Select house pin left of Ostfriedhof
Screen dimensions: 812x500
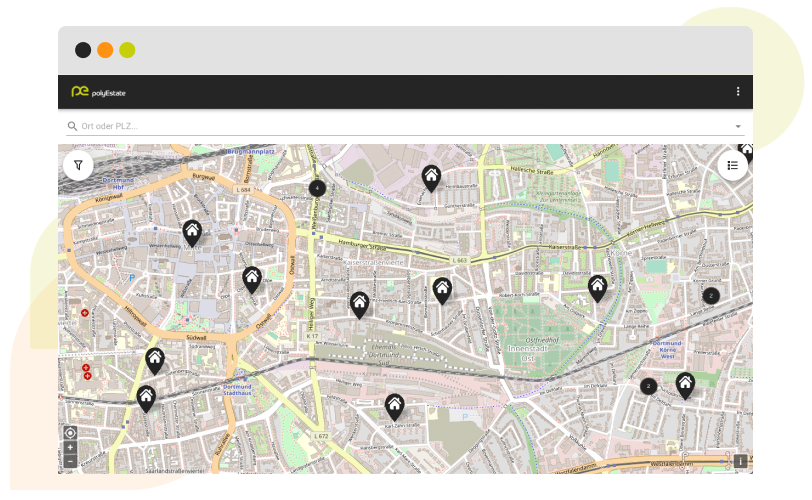click(442, 289)
